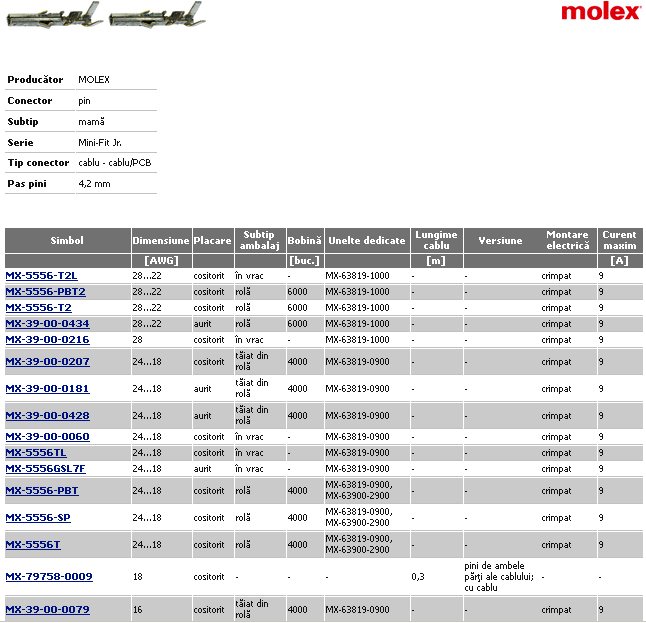
Task: Select aurit cell in MX-39-00-0434 row
Action: pos(203,324)
